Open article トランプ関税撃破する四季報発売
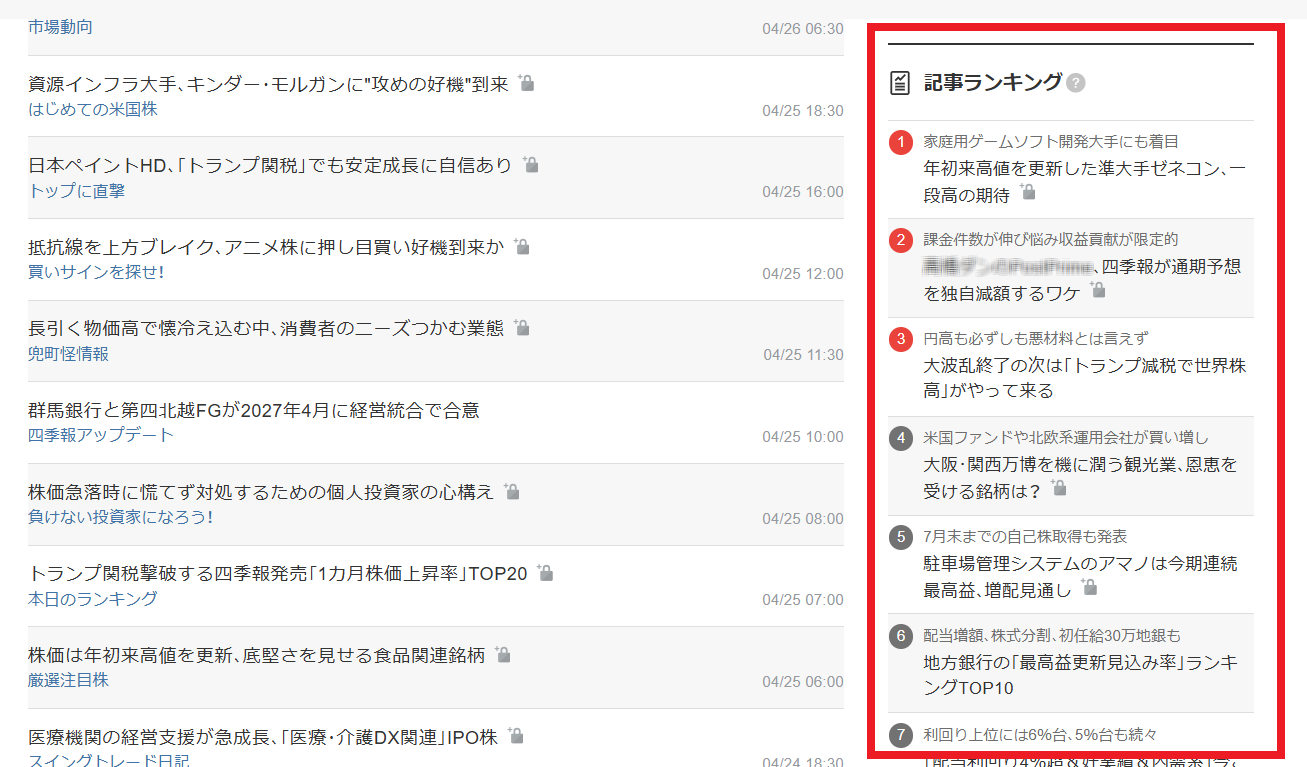The width and height of the screenshot is (1307, 767). 278,573
